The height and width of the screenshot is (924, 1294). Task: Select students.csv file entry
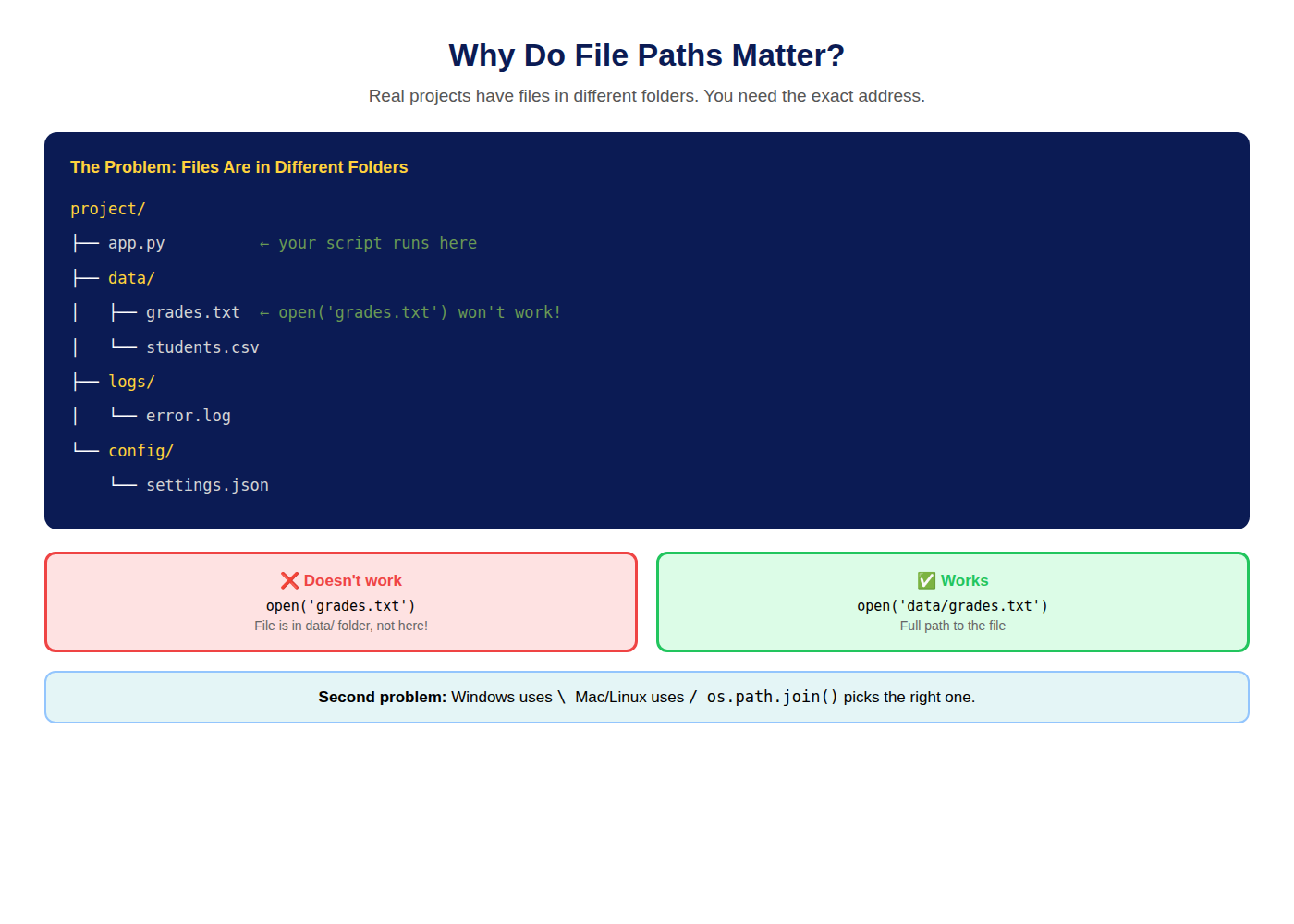[x=202, y=347]
